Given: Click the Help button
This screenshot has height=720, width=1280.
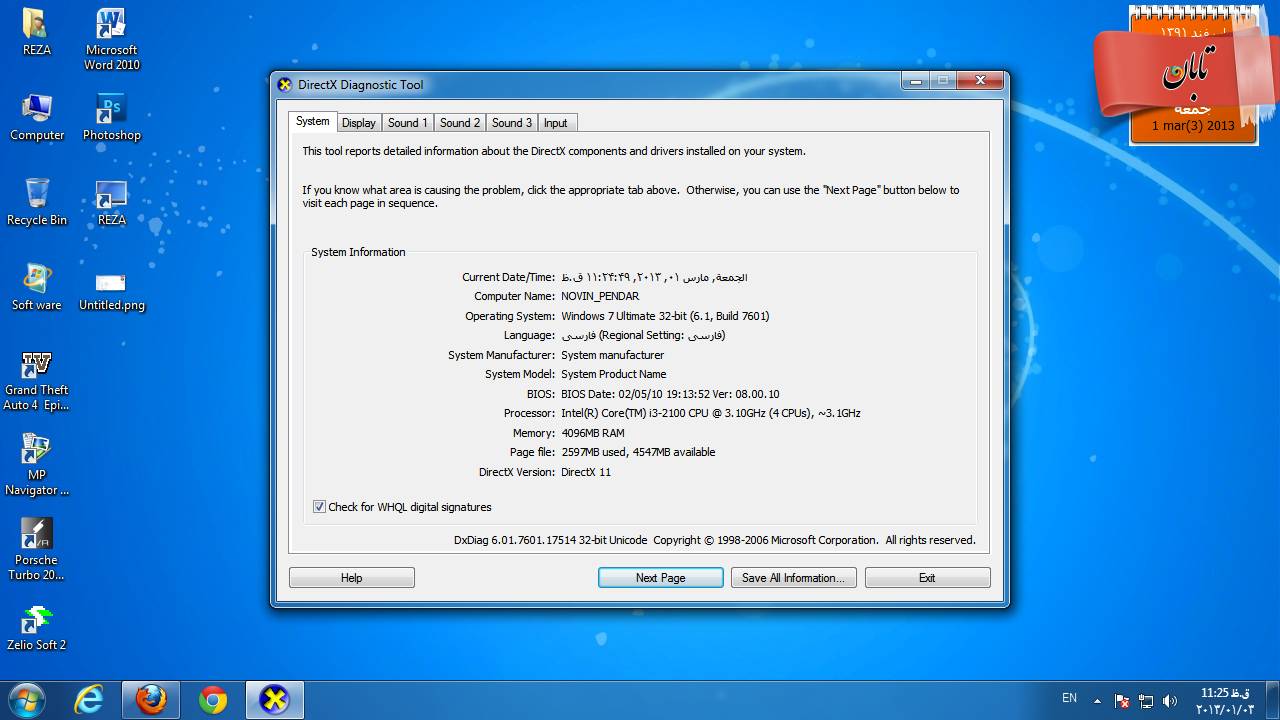Looking at the screenshot, I should point(352,578).
